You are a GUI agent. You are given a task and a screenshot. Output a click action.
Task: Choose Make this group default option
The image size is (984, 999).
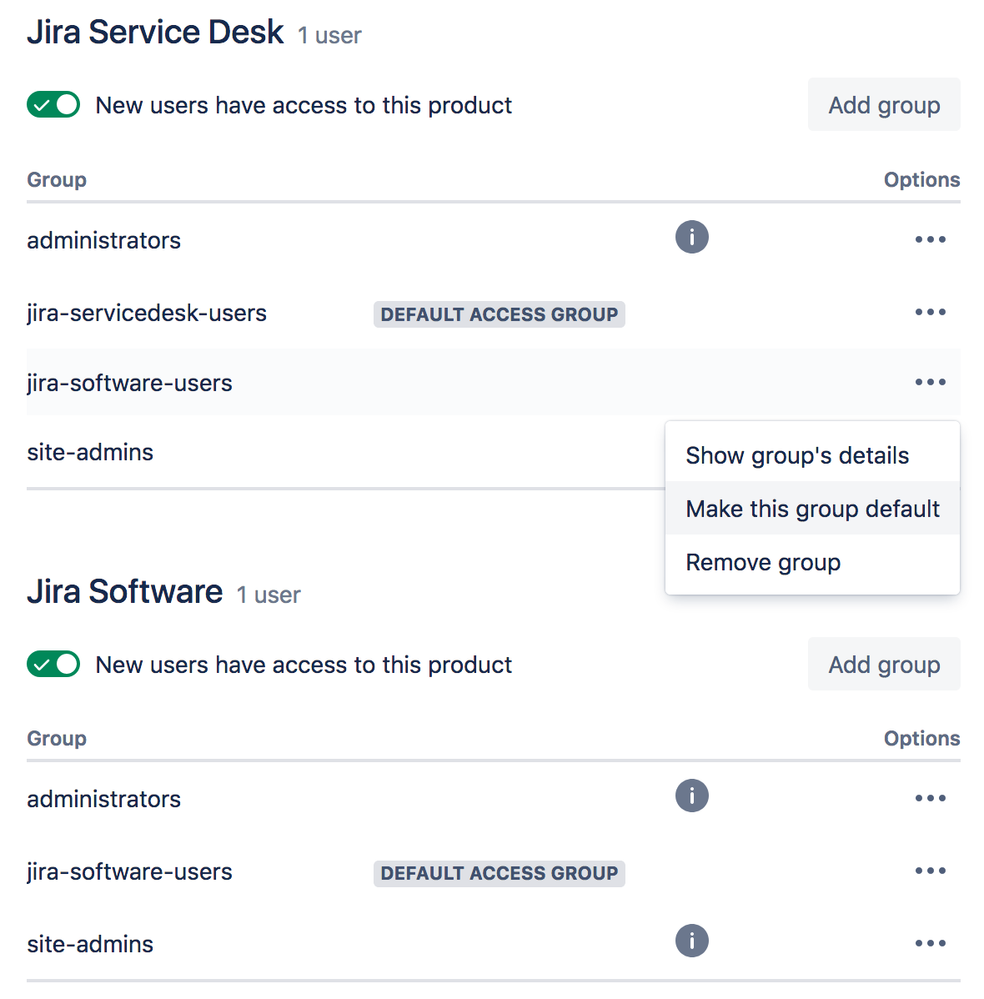[x=812, y=508]
